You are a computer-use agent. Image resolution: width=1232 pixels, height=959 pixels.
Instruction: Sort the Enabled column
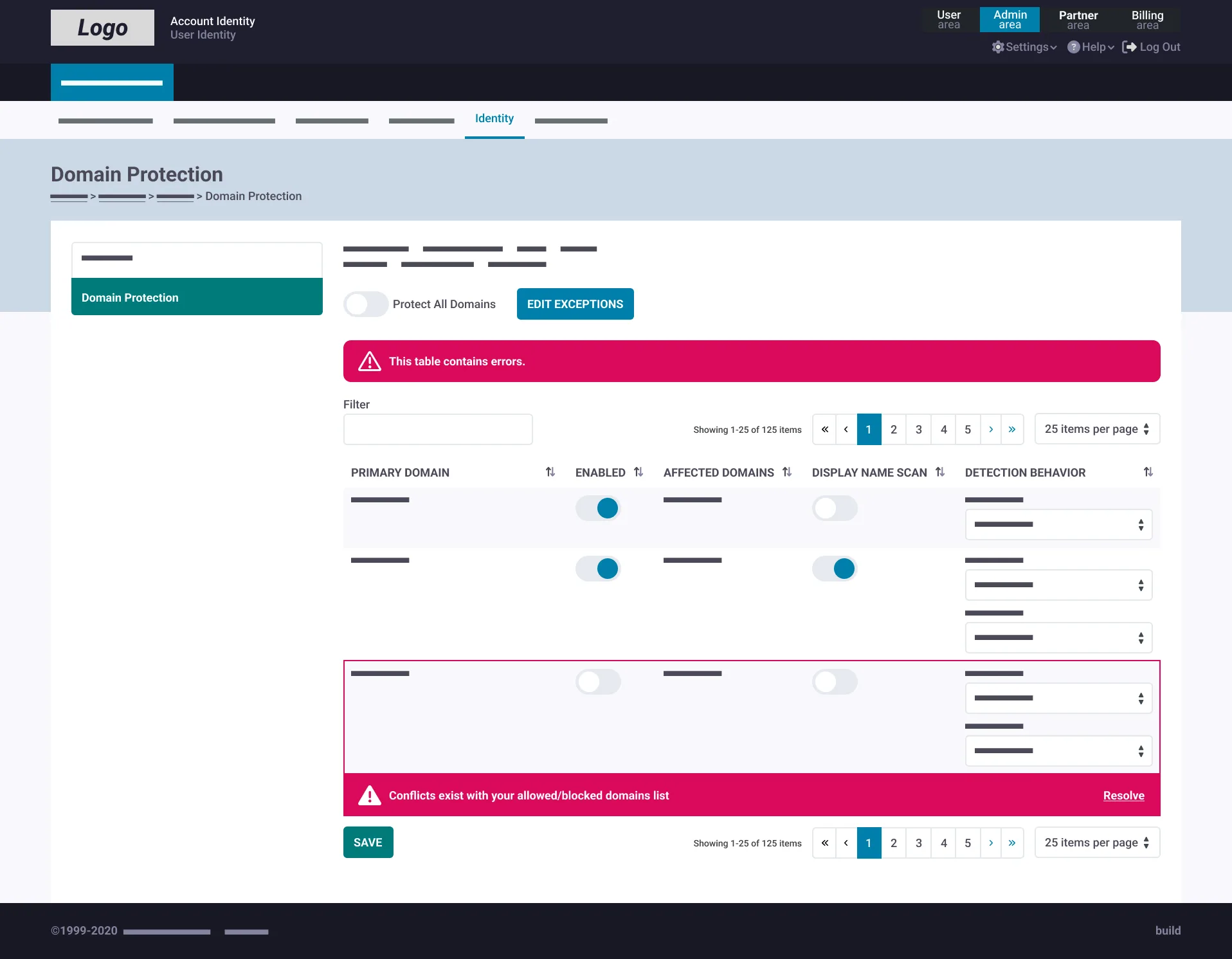tap(639, 472)
